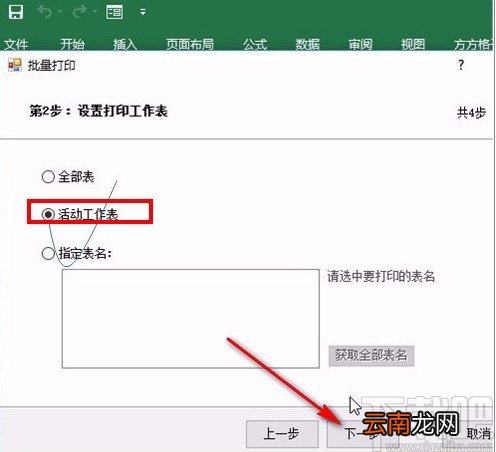The height and width of the screenshot is (452, 496).
Task: Expand the customize quick access toolbar arrow
Action: pyautogui.click(x=143, y=12)
